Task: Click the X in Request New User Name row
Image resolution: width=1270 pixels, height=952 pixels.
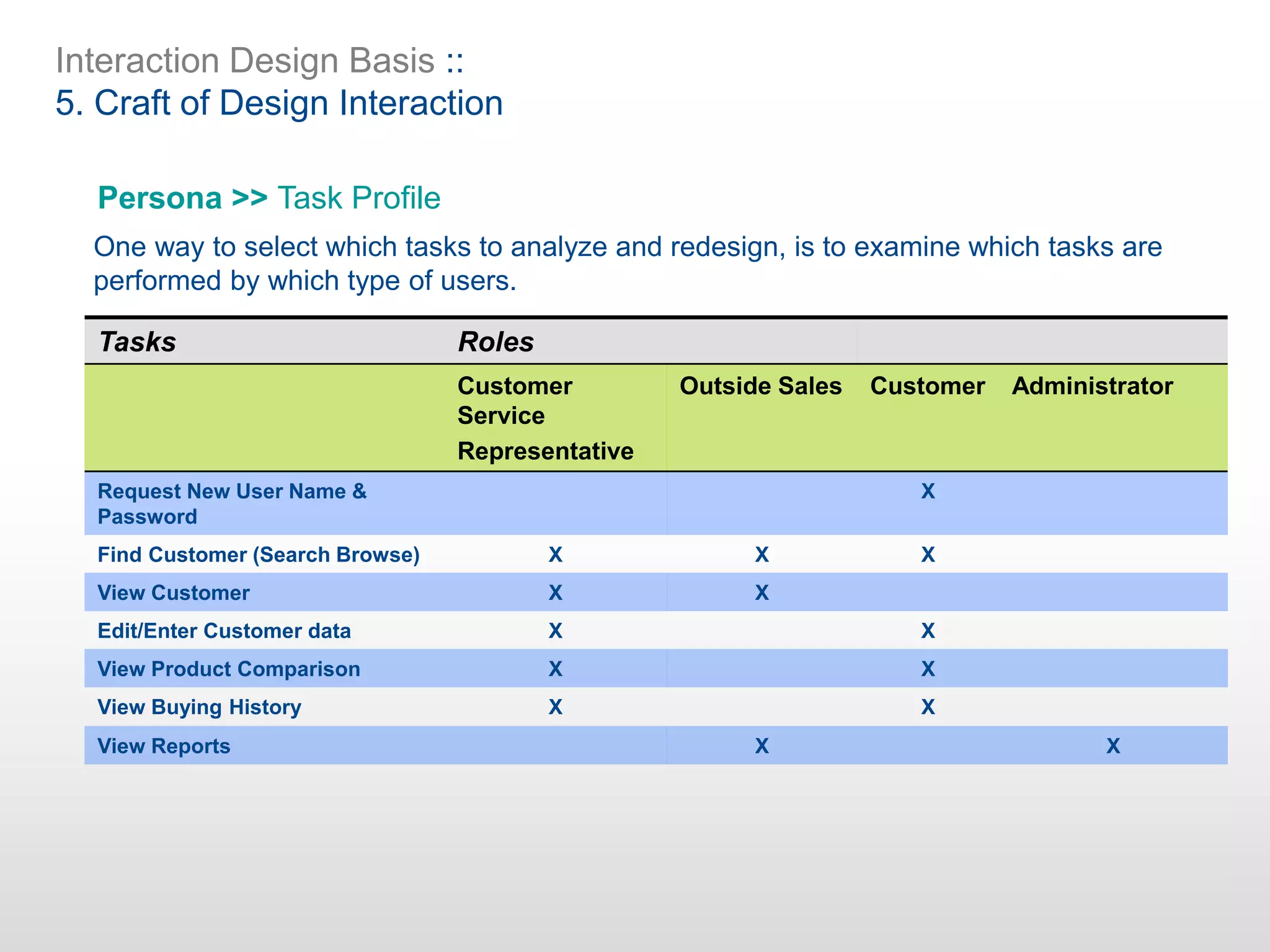Action: click(928, 491)
